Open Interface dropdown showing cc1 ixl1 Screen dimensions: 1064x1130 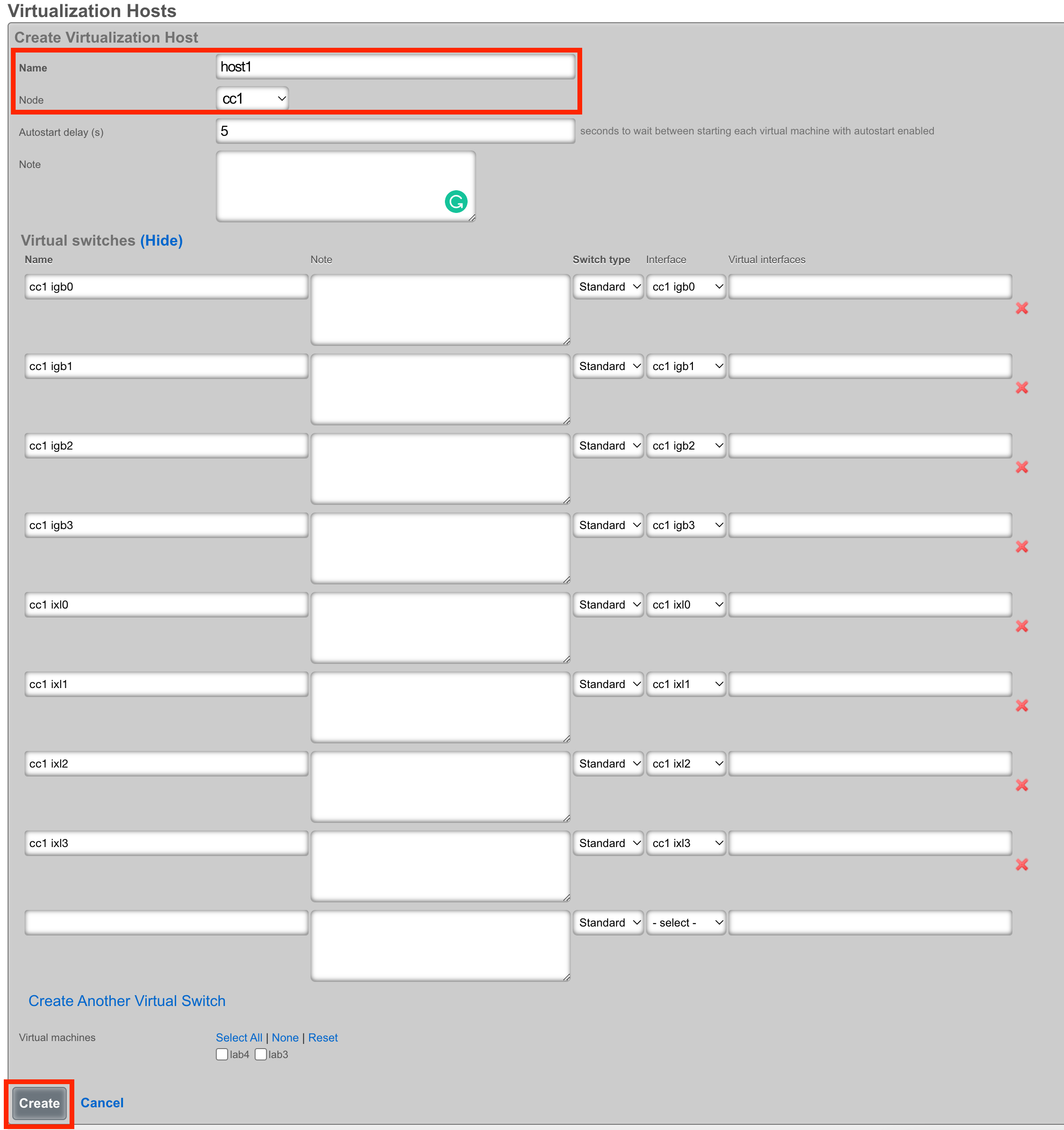click(686, 684)
